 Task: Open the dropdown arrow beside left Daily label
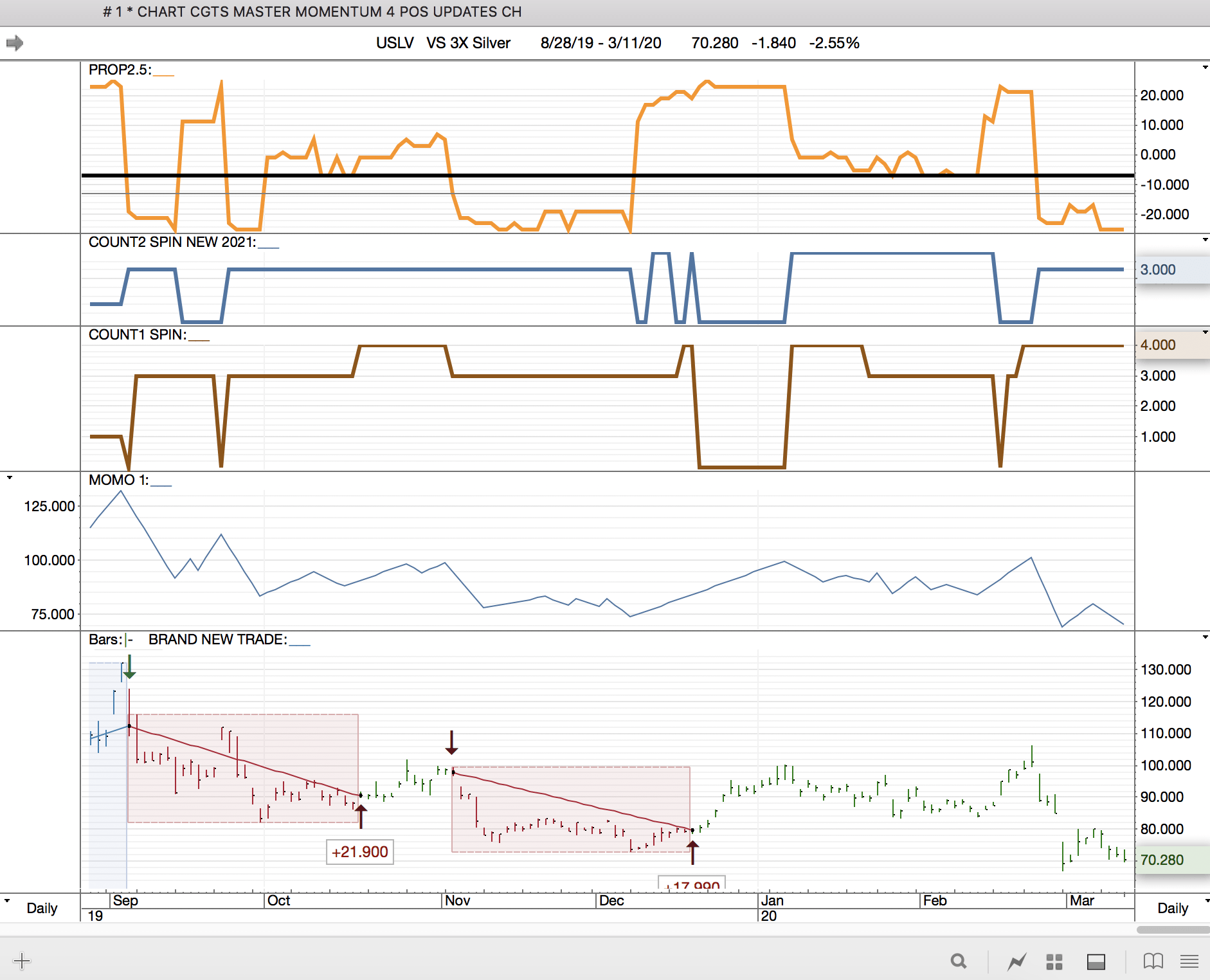(7, 900)
